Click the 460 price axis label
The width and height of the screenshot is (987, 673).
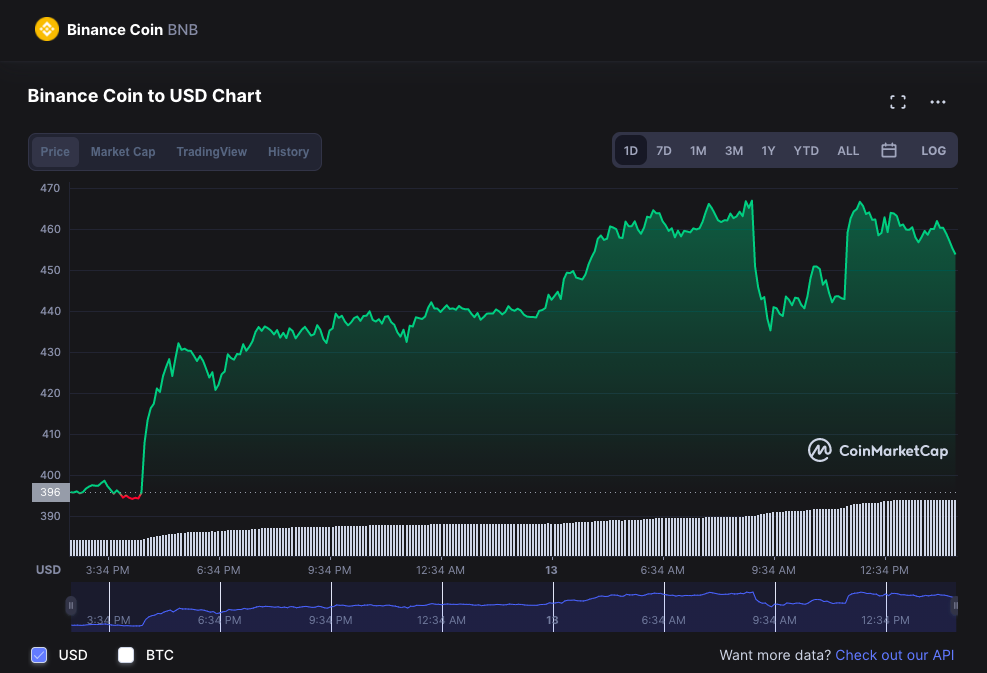tap(50, 229)
